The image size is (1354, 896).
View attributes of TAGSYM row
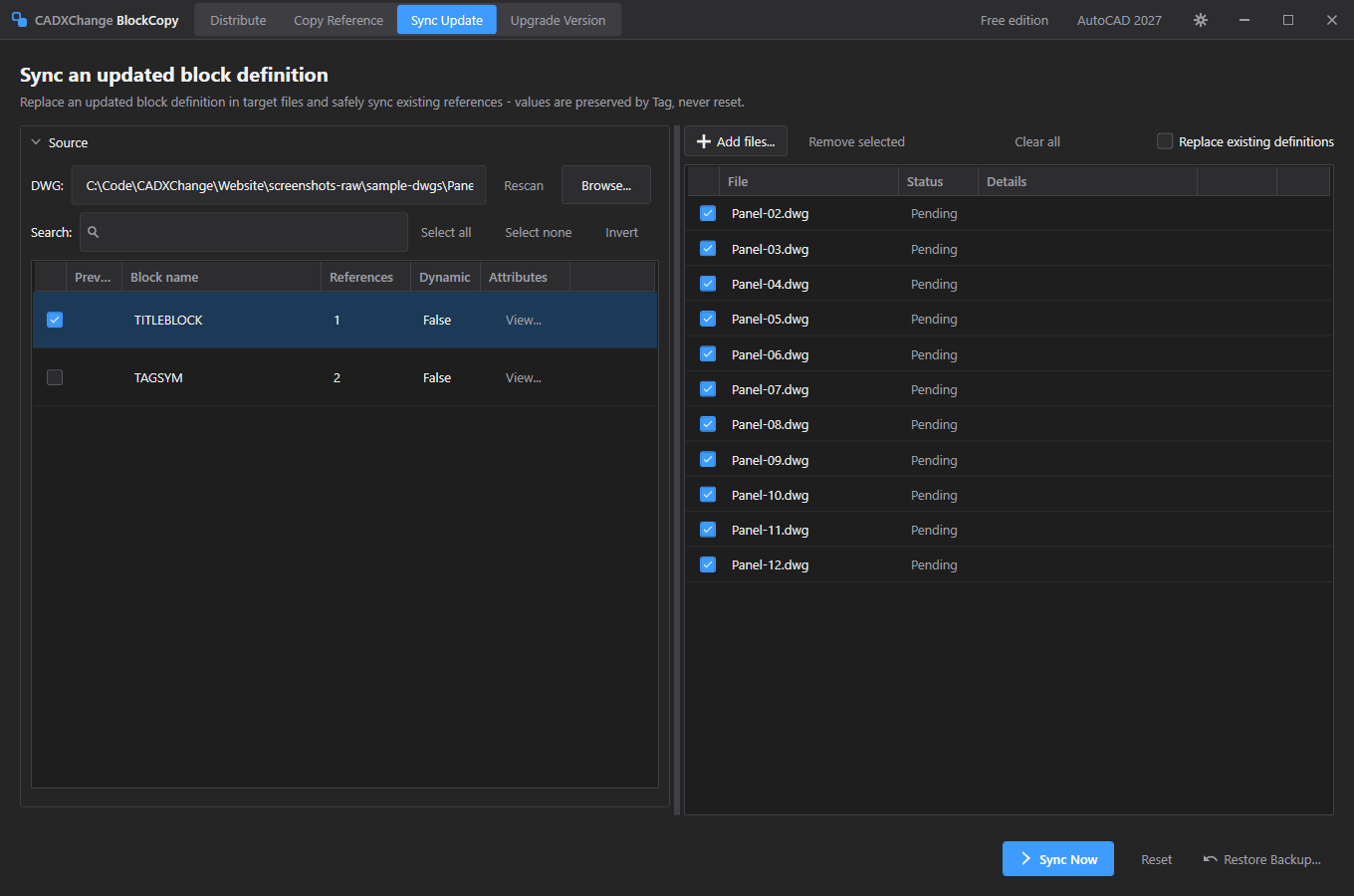click(x=524, y=377)
